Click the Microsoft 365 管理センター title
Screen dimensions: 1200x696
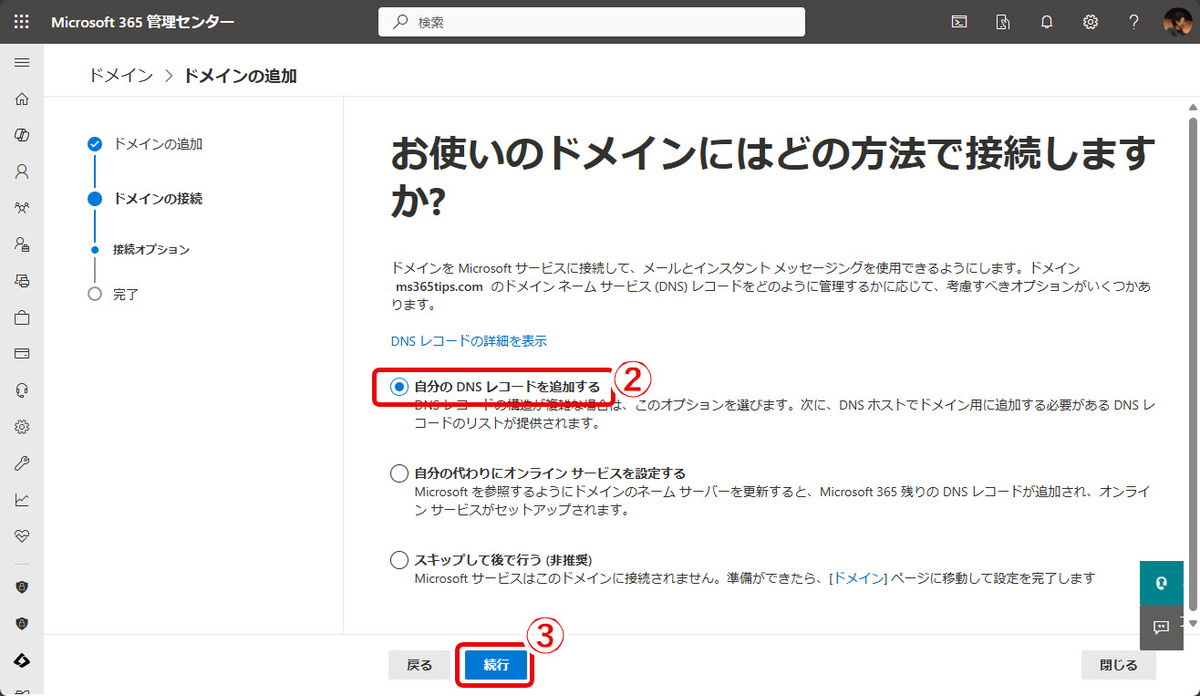click(143, 22)
